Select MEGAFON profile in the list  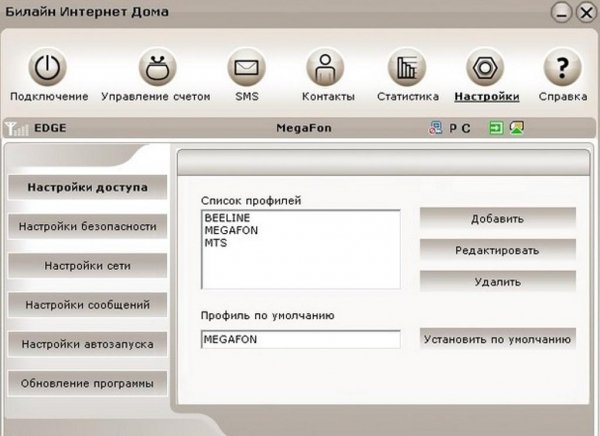tap(231, 230)
